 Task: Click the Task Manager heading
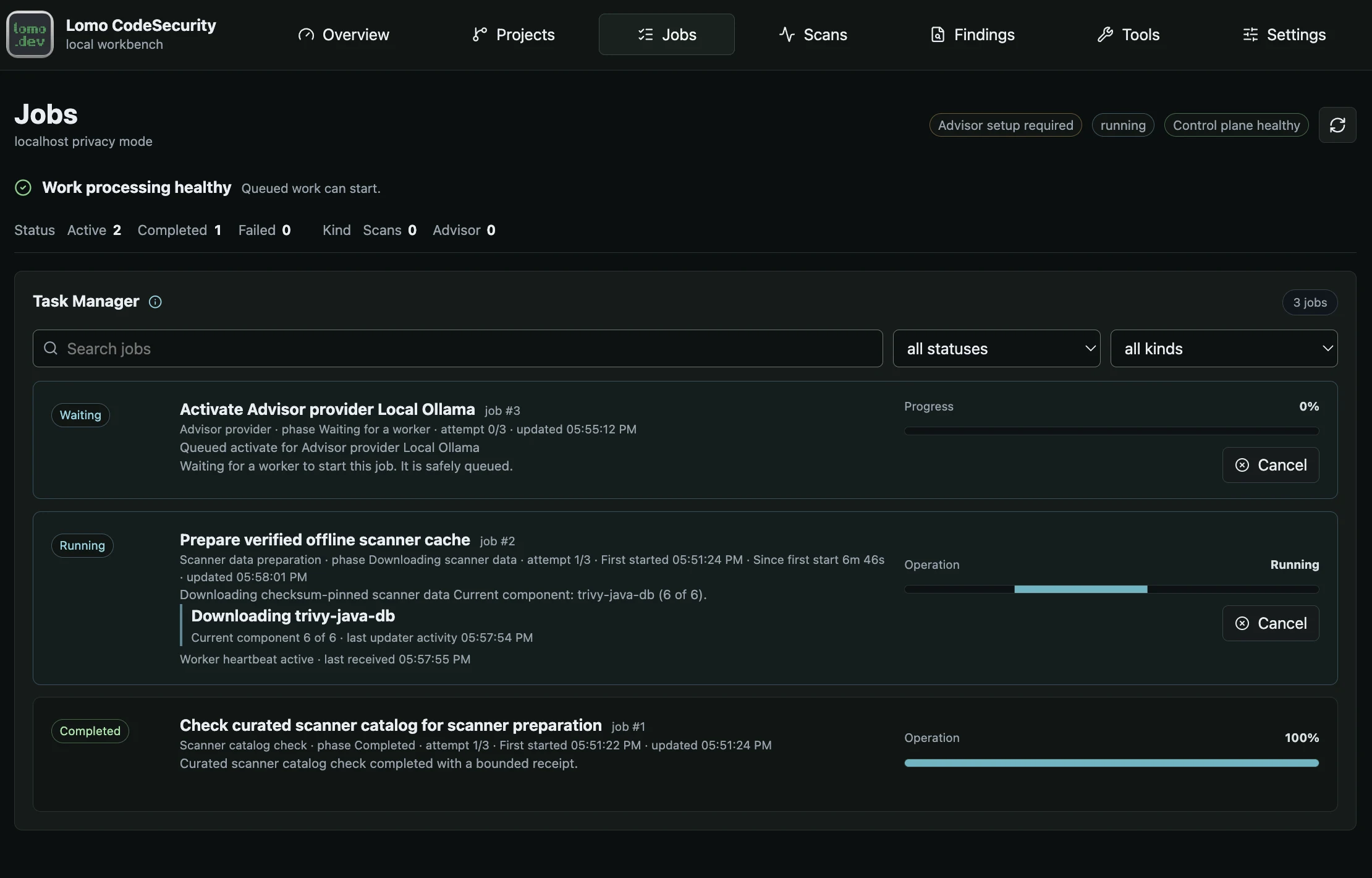pos(86,301)
